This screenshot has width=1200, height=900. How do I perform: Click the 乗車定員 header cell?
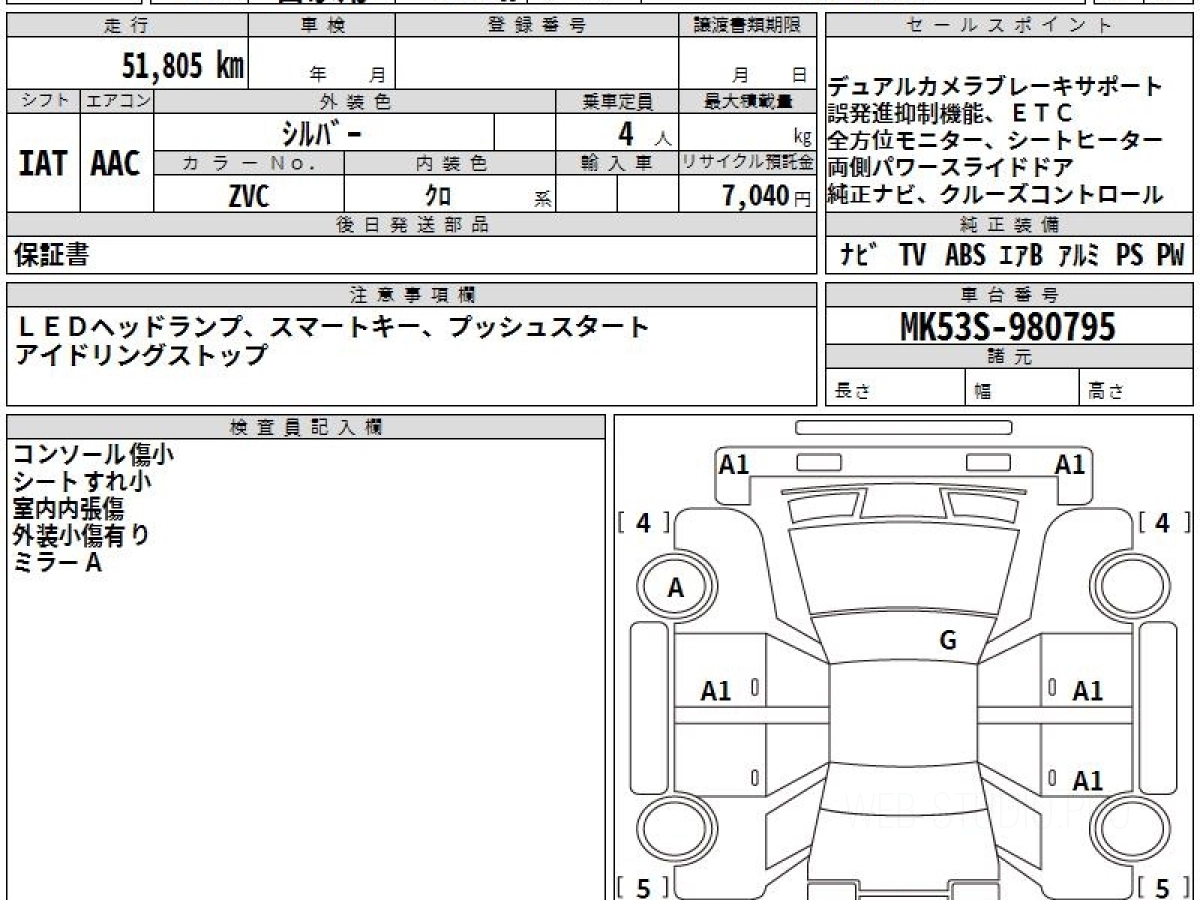pos(617,101)
